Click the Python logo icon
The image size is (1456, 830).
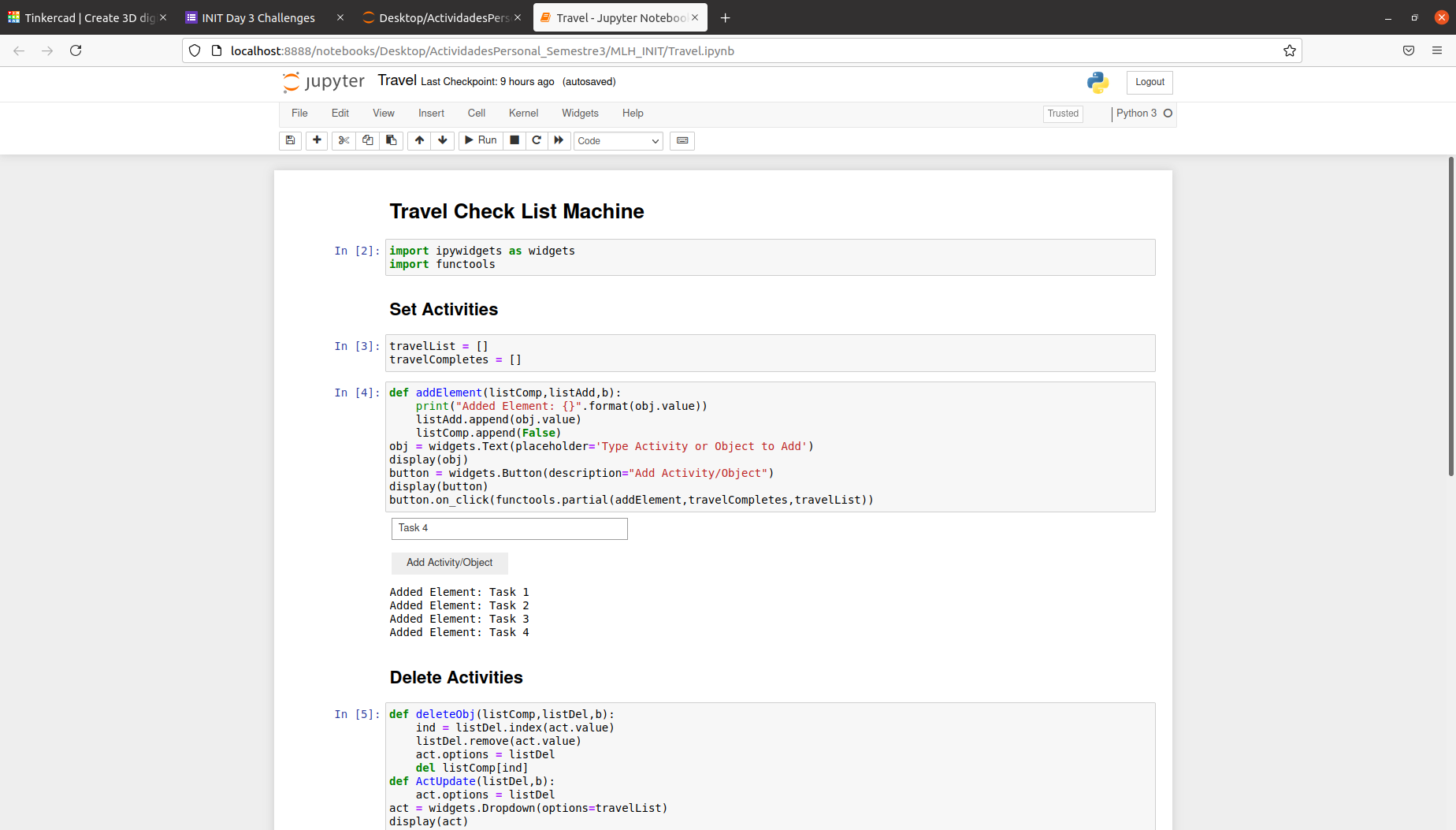1098,82
